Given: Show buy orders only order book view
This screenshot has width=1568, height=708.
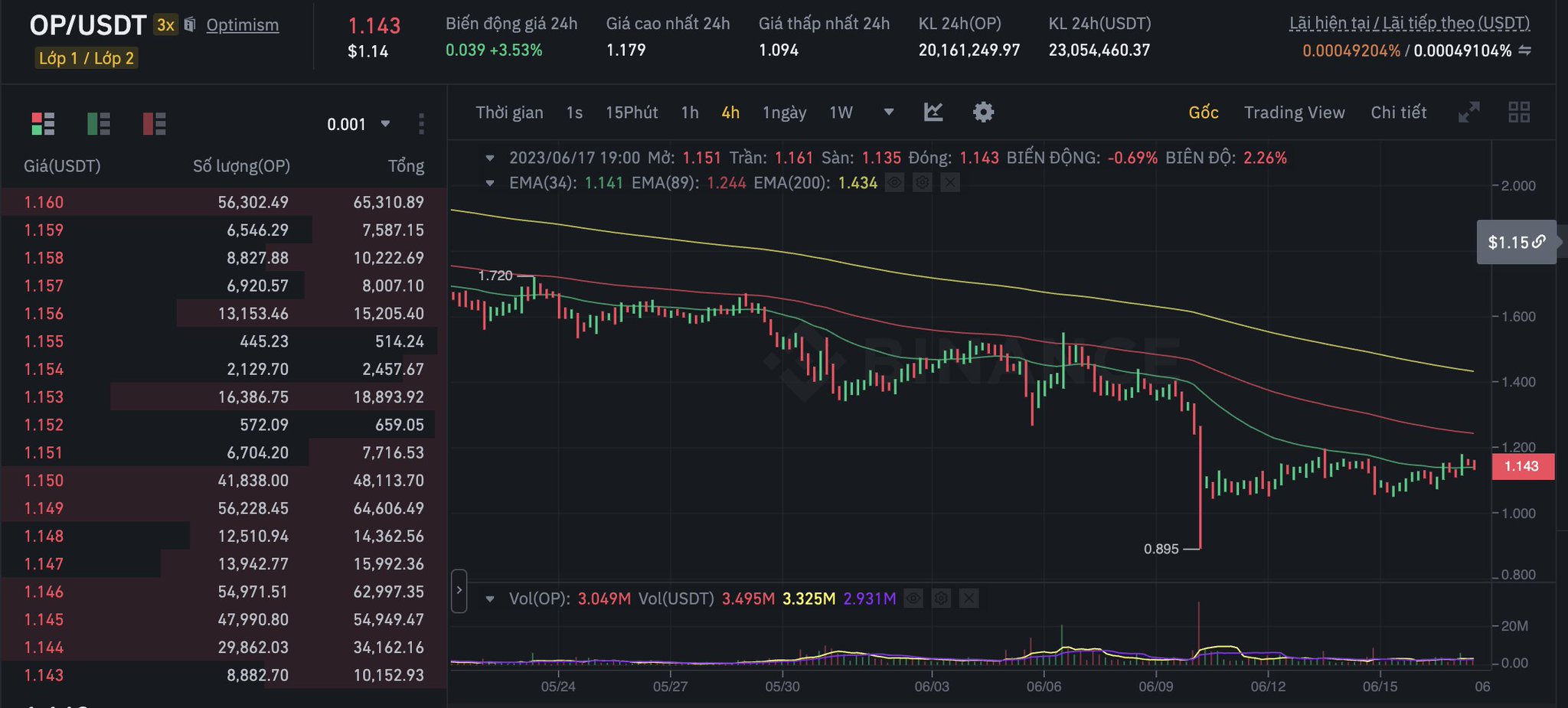Looking at the screenshot, I should point(99,123).
